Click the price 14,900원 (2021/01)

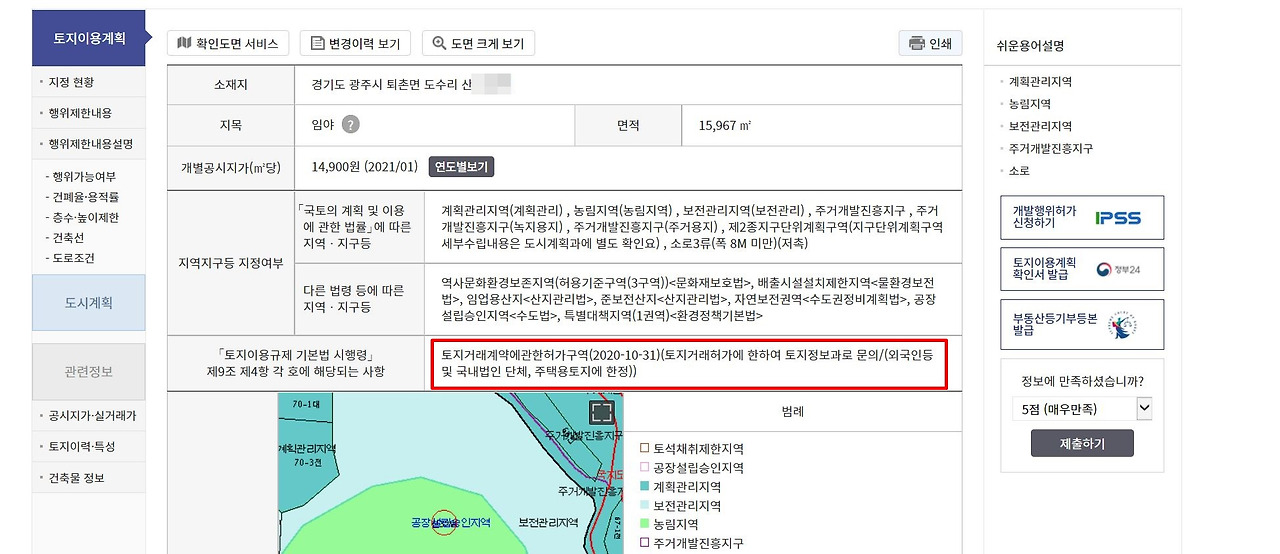[x=365, y=166]
